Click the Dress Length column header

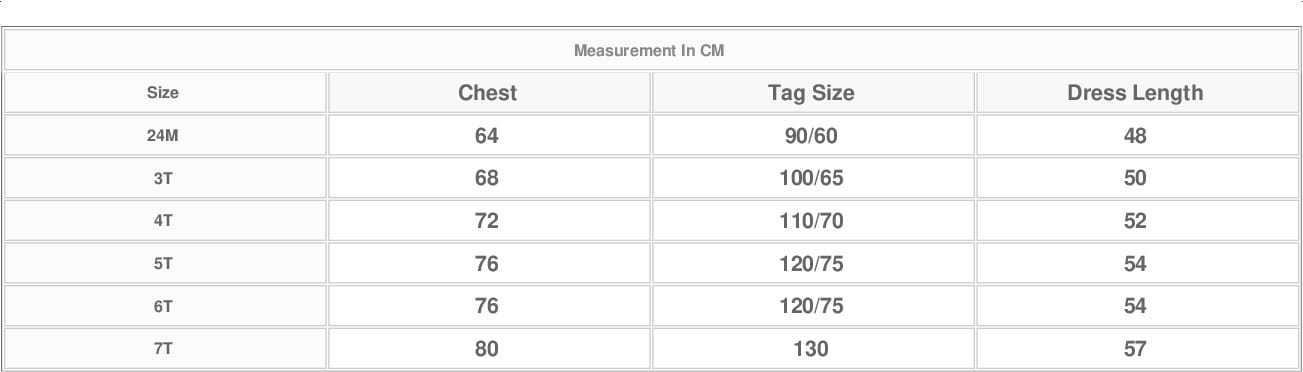click(1136, 92)
